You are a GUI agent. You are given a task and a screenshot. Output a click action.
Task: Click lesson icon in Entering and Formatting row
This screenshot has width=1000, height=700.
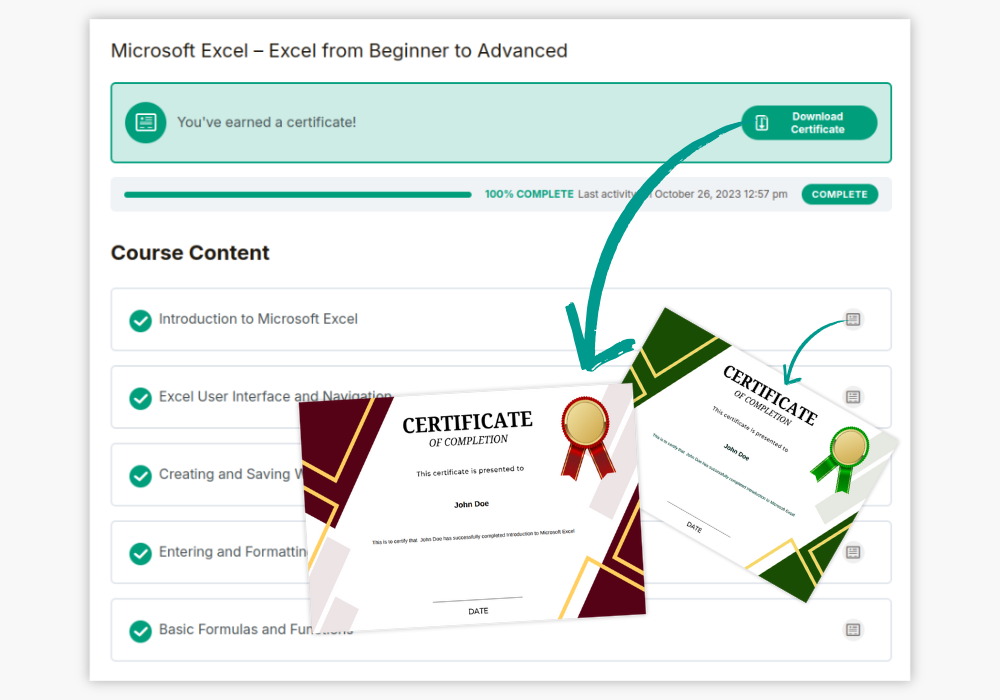(852, 552)
